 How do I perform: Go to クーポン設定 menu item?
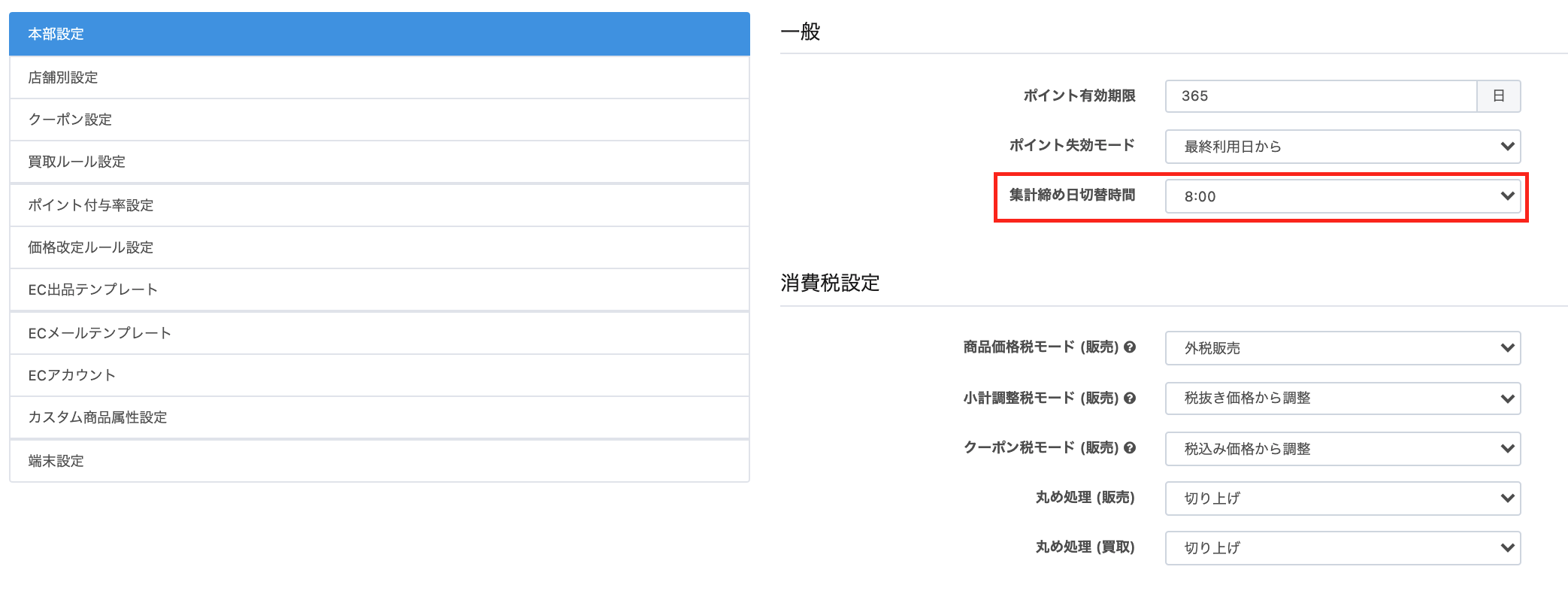pyautogui.click(x=380, y=120)
